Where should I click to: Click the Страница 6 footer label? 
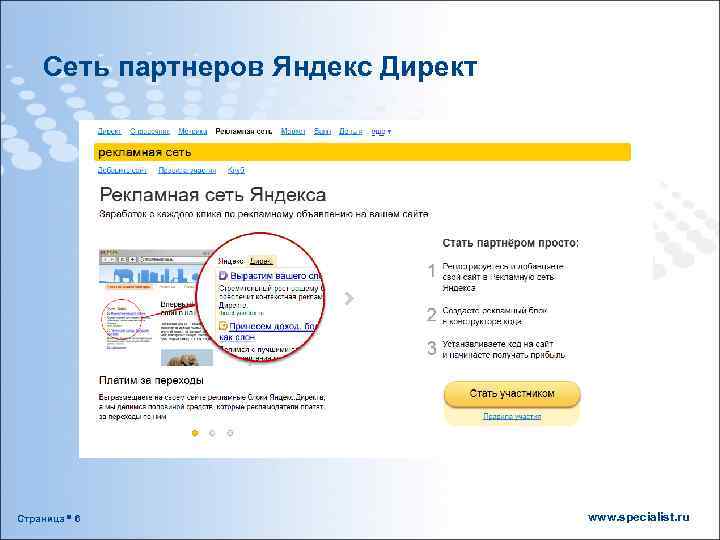tap(49, 518)
